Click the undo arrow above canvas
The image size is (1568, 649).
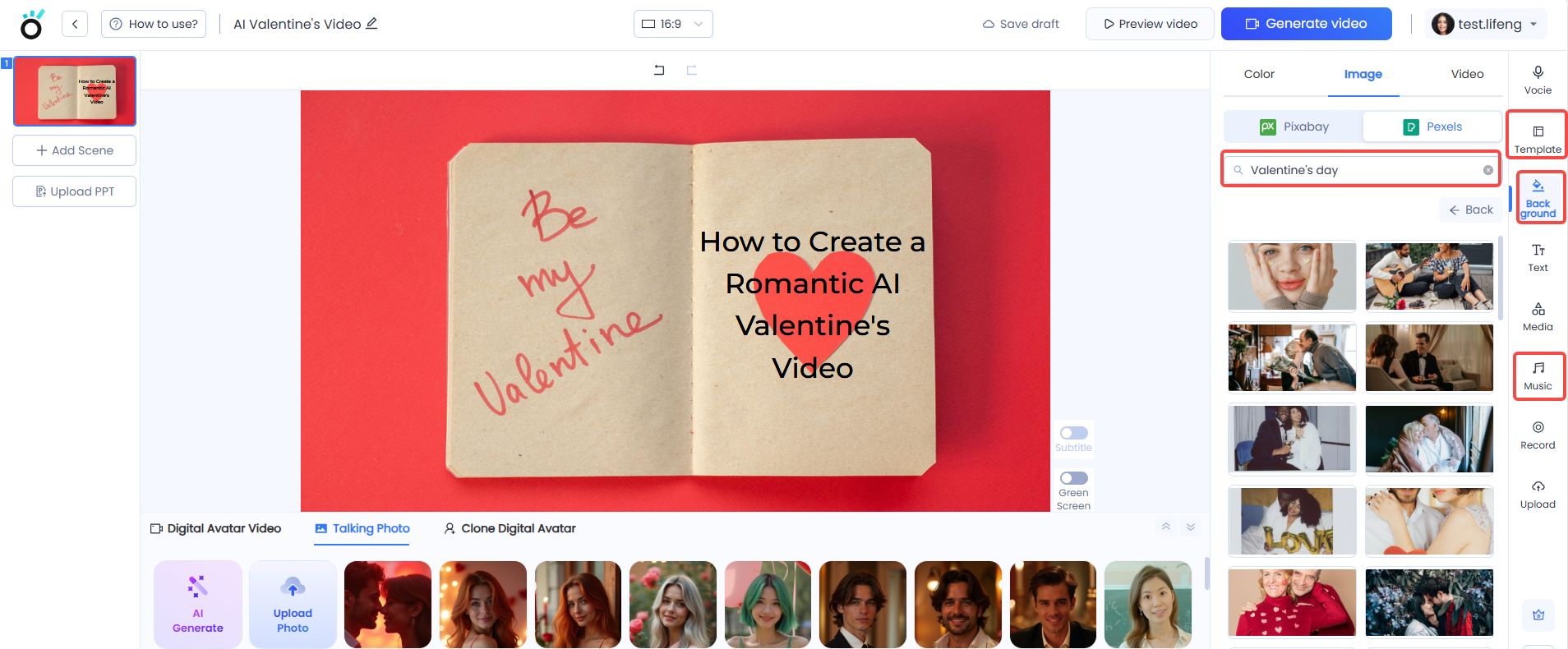659,70
